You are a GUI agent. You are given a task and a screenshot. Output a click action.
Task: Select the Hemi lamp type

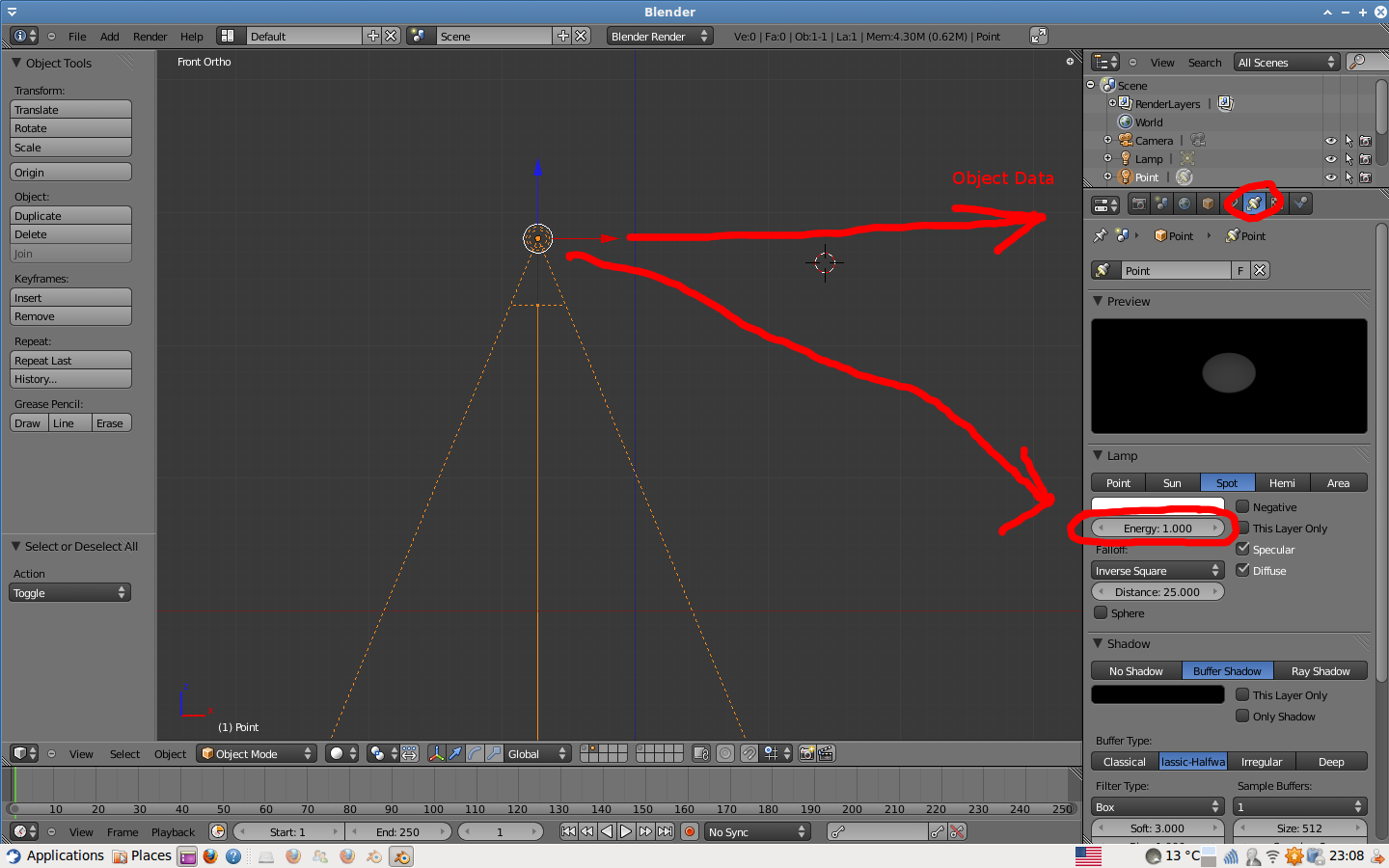1282,483
